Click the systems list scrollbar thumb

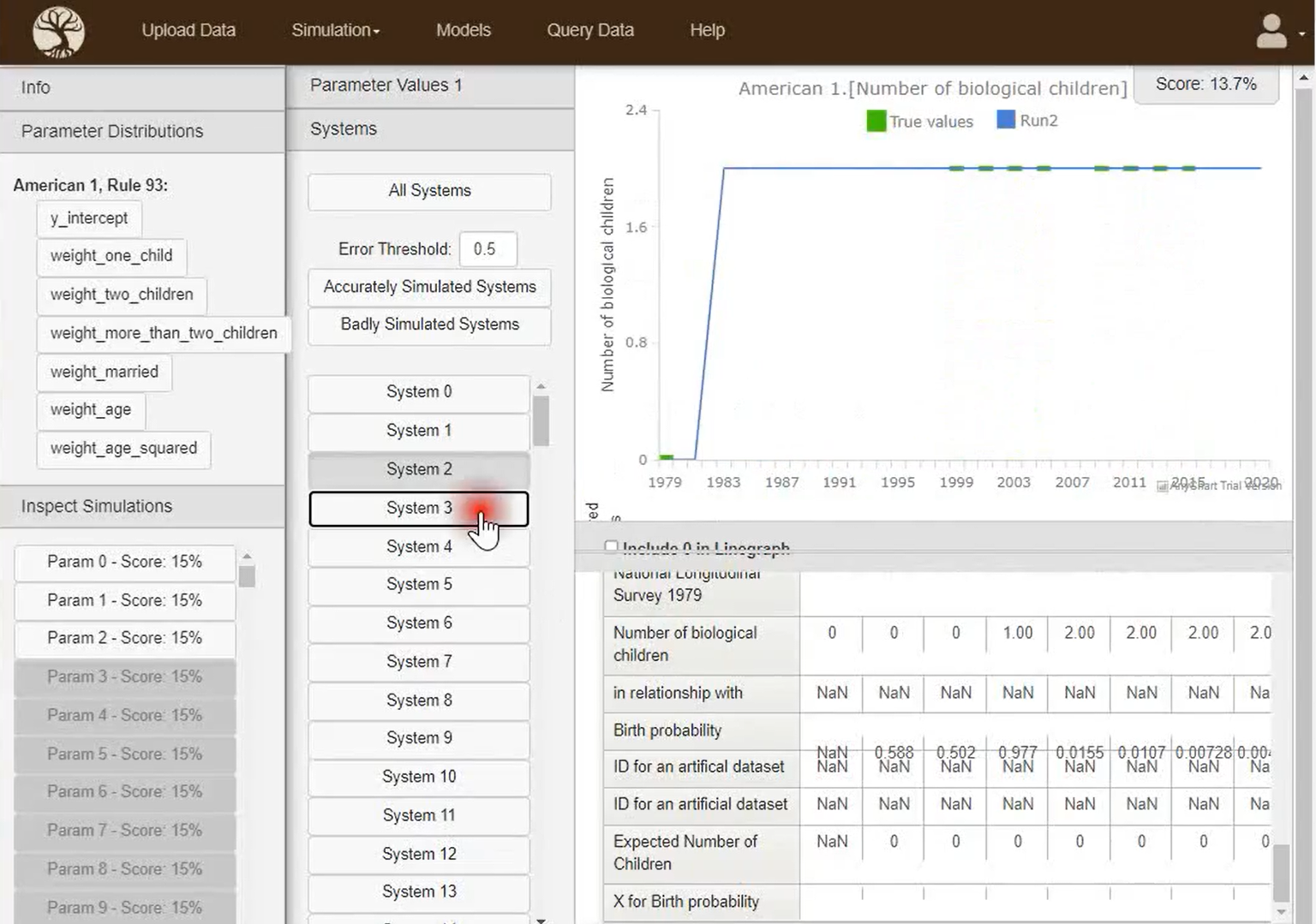coord(541,420)
